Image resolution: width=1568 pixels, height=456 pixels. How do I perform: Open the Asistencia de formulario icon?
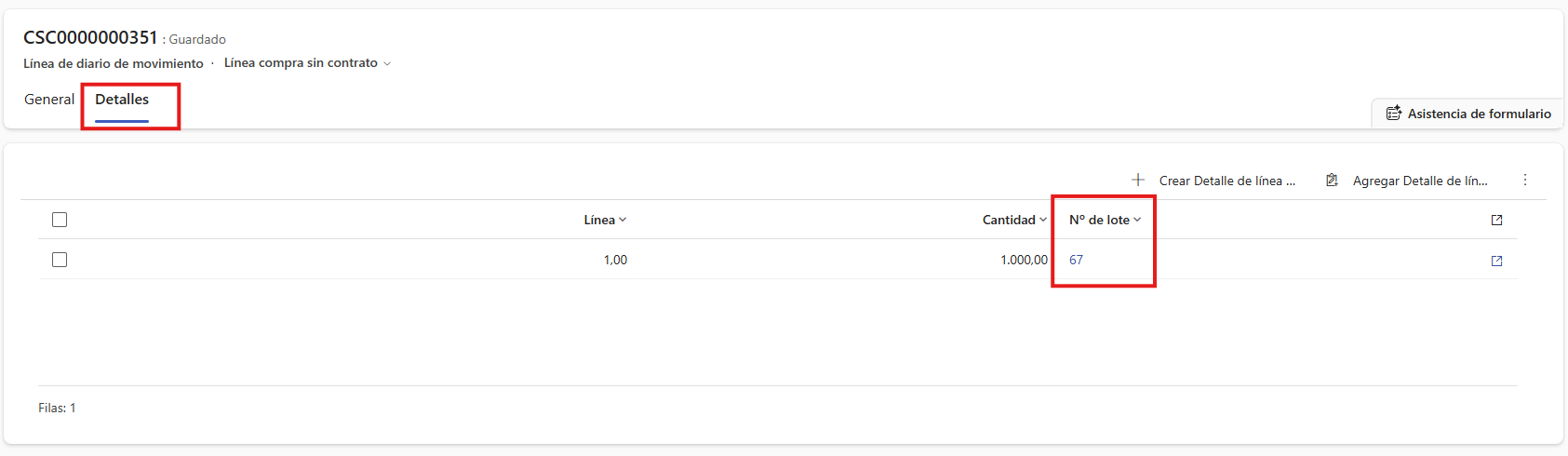[1393, 114]
